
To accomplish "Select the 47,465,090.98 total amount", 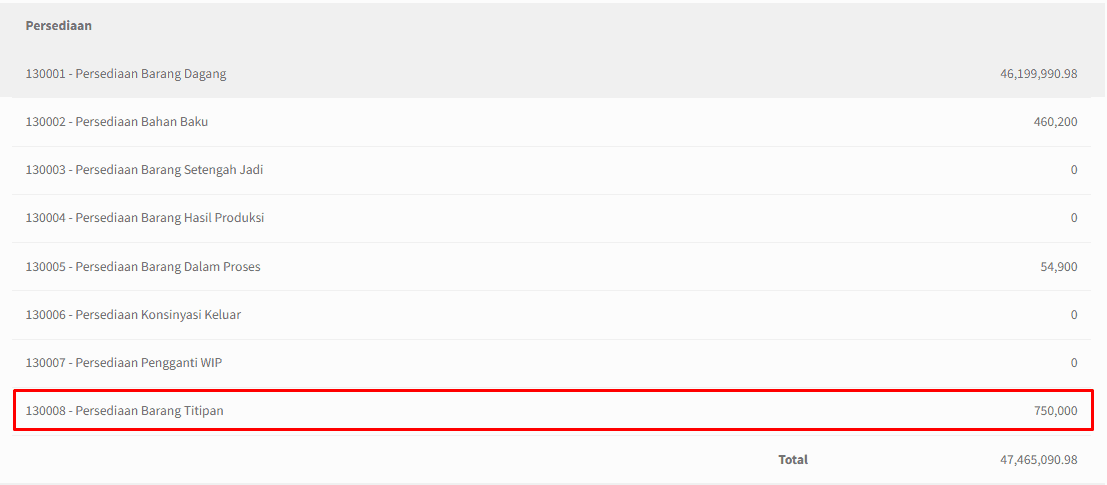I will click(1039, 460).
